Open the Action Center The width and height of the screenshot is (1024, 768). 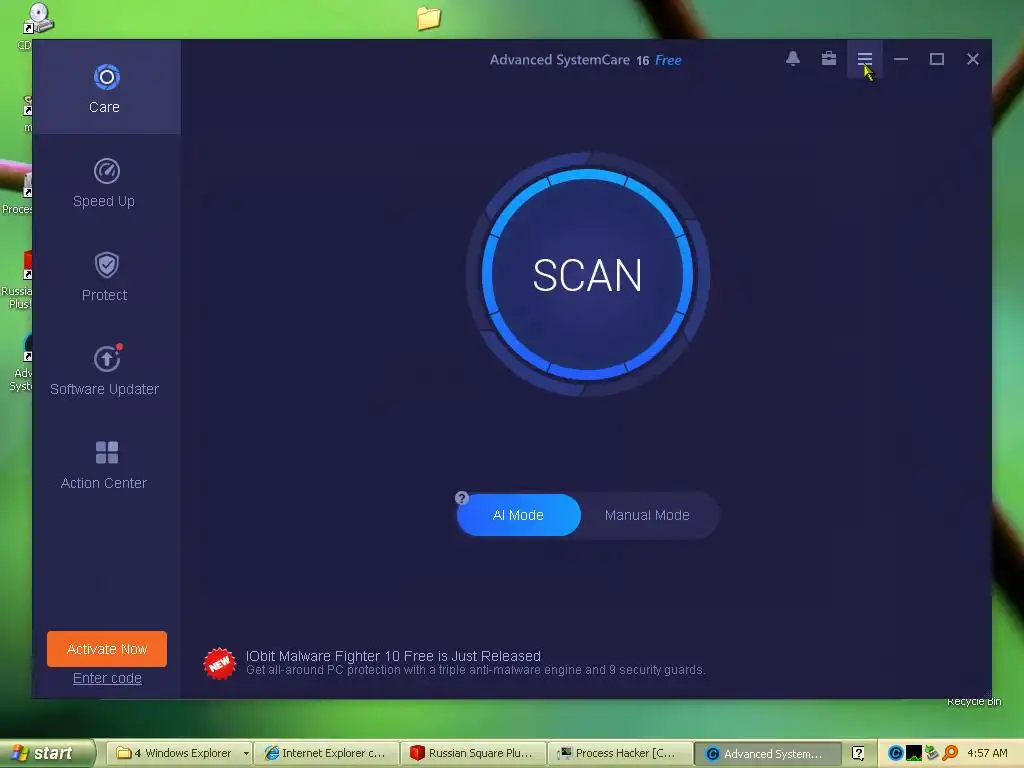(x=106, y=464)
